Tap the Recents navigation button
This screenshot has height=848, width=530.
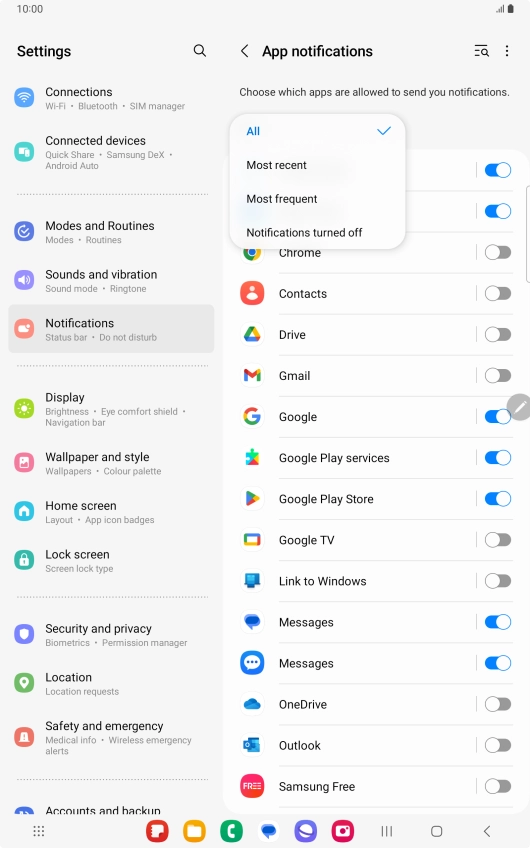pos(387,831)
